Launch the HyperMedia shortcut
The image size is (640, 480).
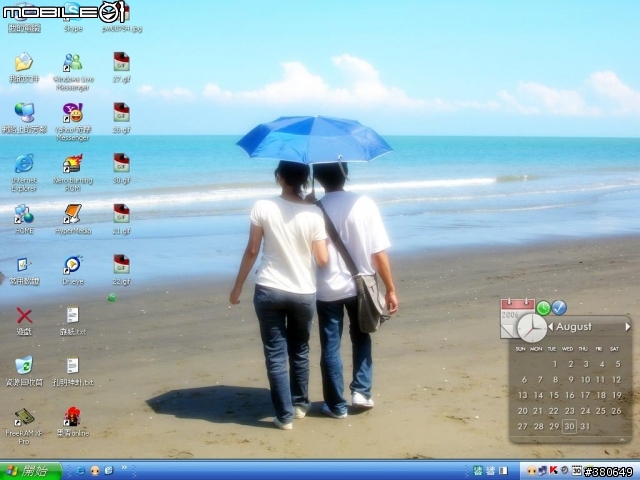coord(73,214)
